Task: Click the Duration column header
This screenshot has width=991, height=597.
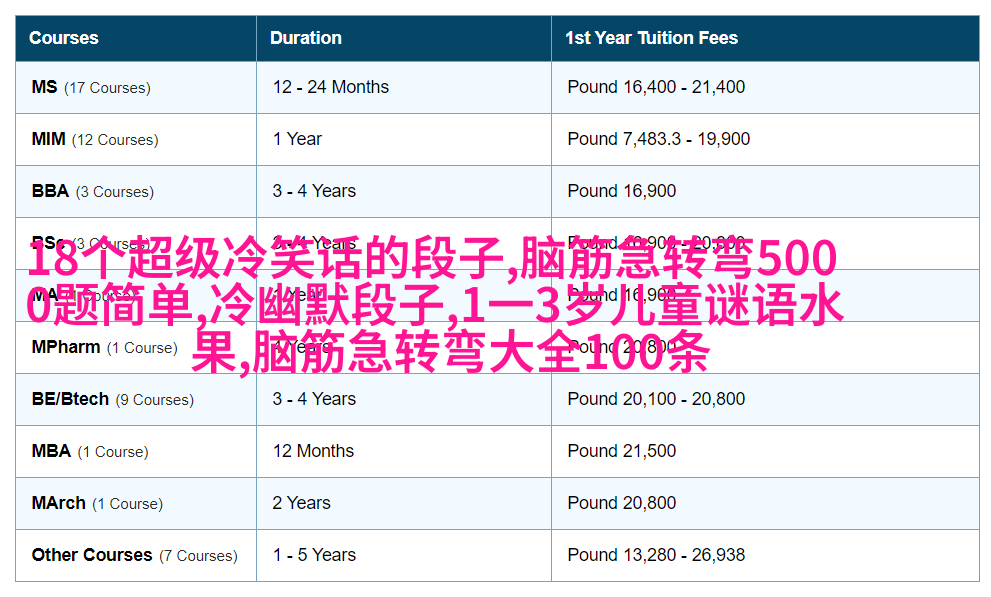Action: [306, 38]
